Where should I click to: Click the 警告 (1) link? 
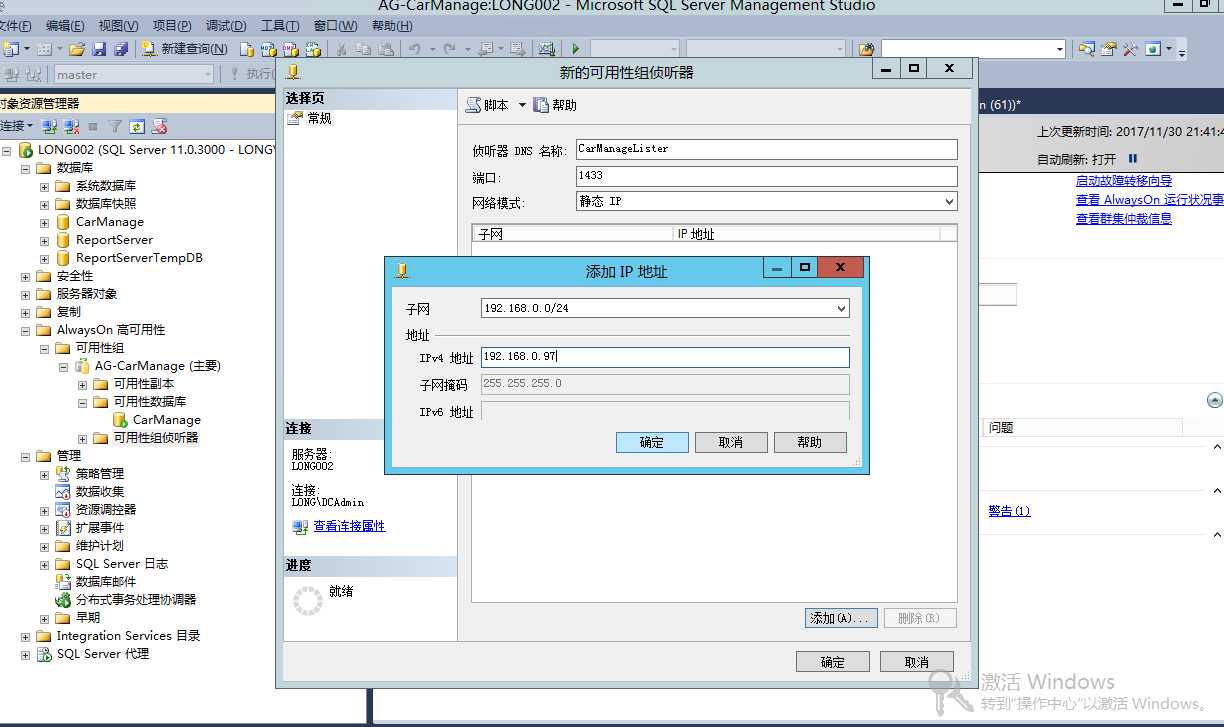click(1009, 511)
